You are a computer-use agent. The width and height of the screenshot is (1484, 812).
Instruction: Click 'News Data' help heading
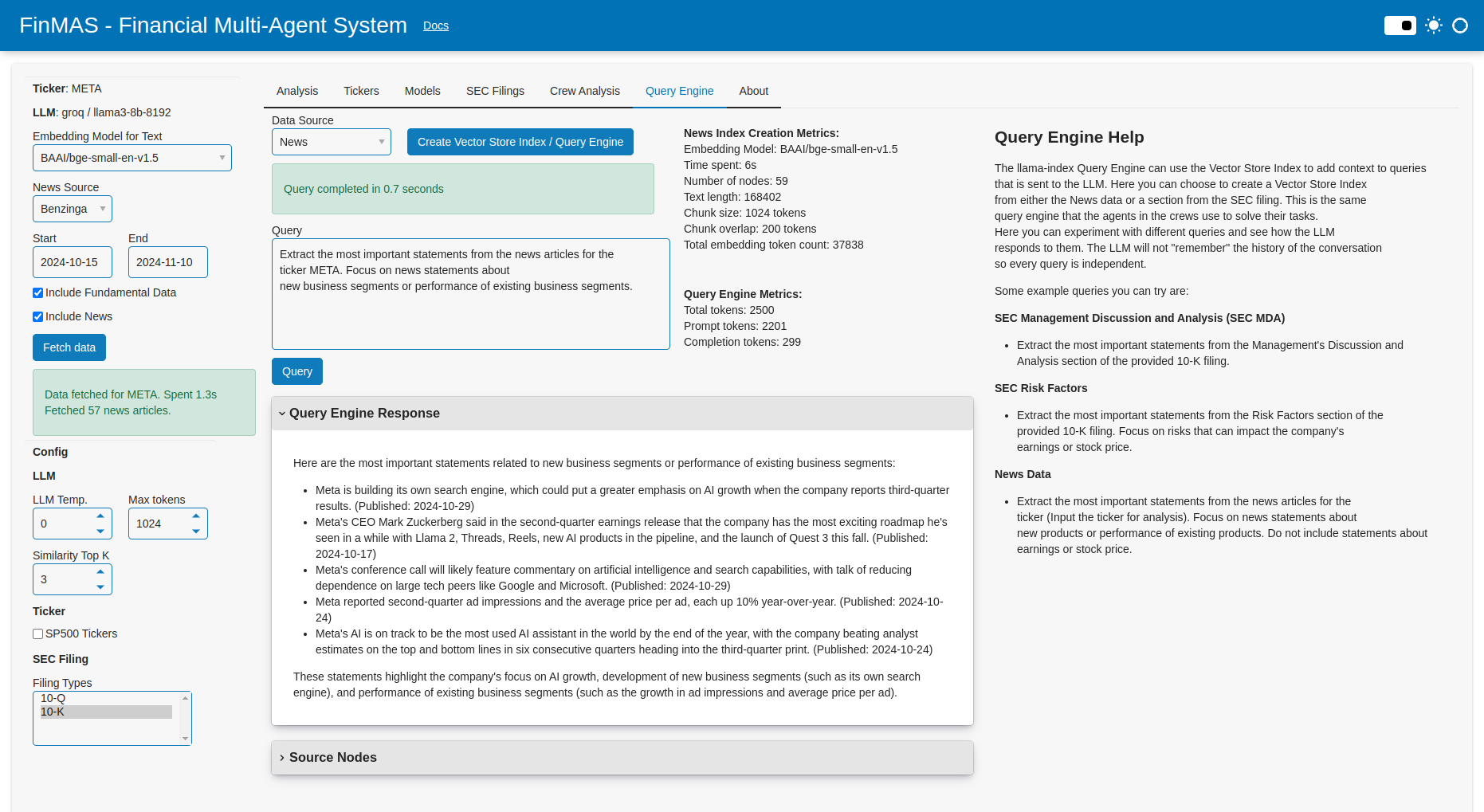click(1023, 474)
